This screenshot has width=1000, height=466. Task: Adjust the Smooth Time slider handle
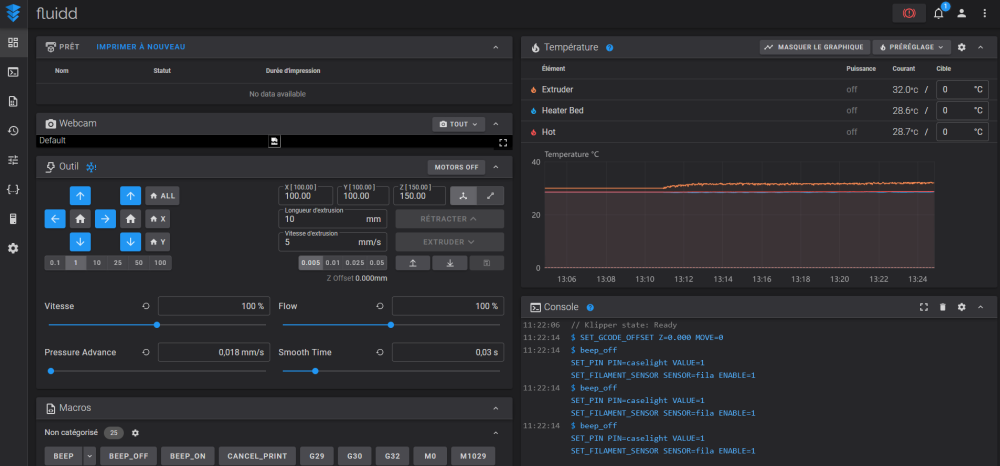tap(315, 371)
